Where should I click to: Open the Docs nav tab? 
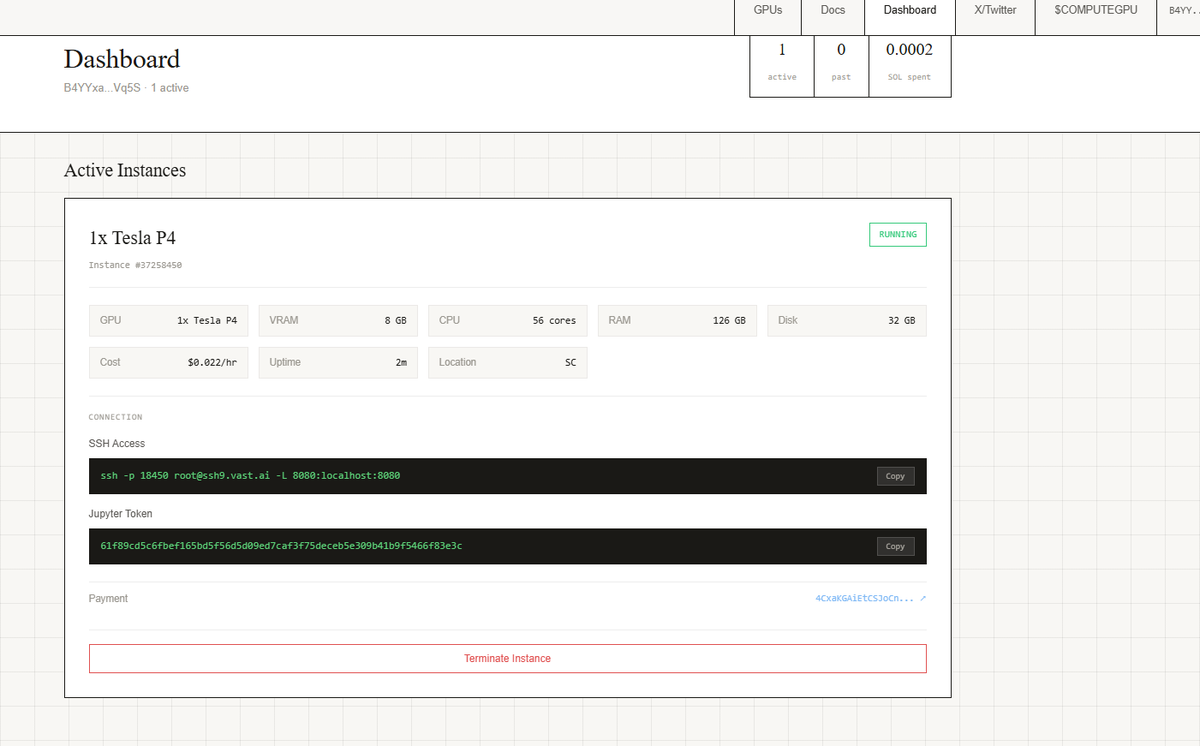pyautogui.click(x=832, y=10)
